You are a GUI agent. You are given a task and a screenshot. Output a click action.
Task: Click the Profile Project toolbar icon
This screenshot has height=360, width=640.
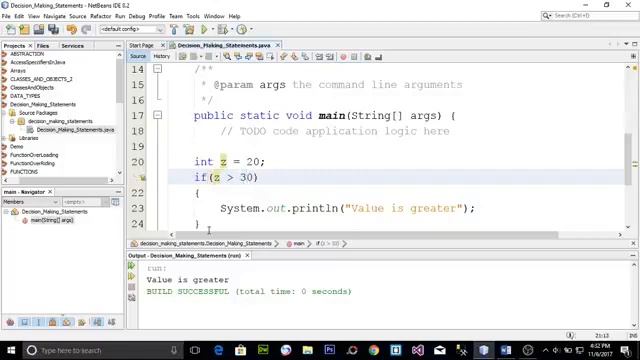(242, 29)
